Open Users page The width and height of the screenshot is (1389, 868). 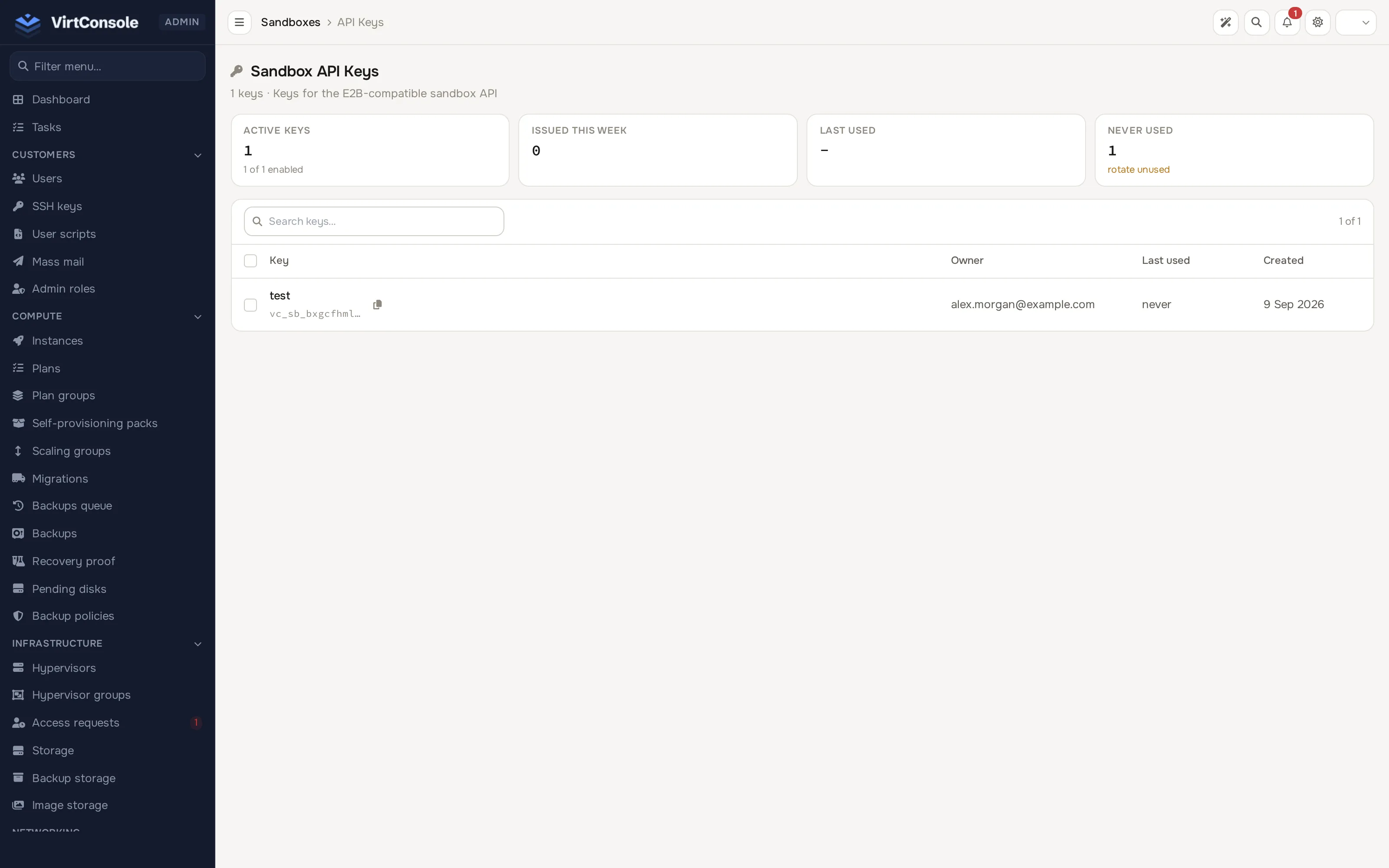point(107,178)
